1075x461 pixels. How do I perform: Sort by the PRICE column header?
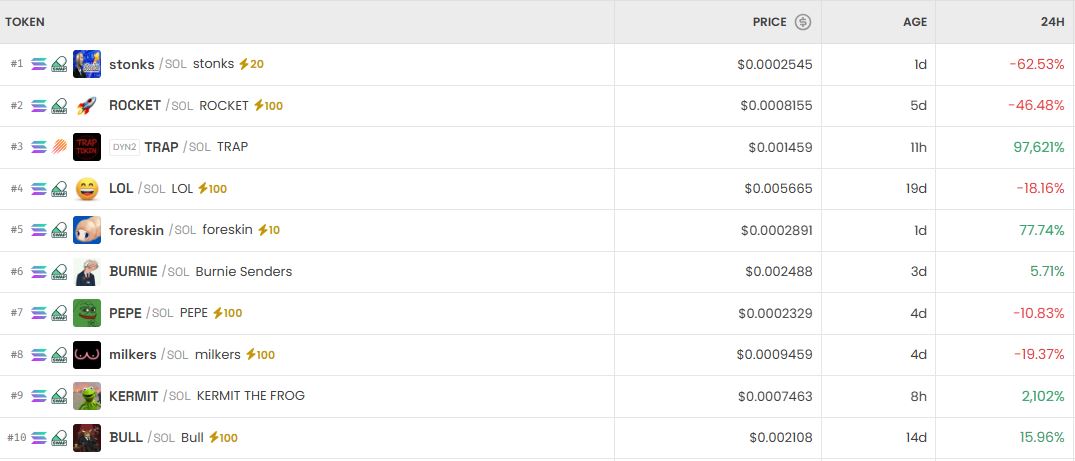(x=769, y=22)
